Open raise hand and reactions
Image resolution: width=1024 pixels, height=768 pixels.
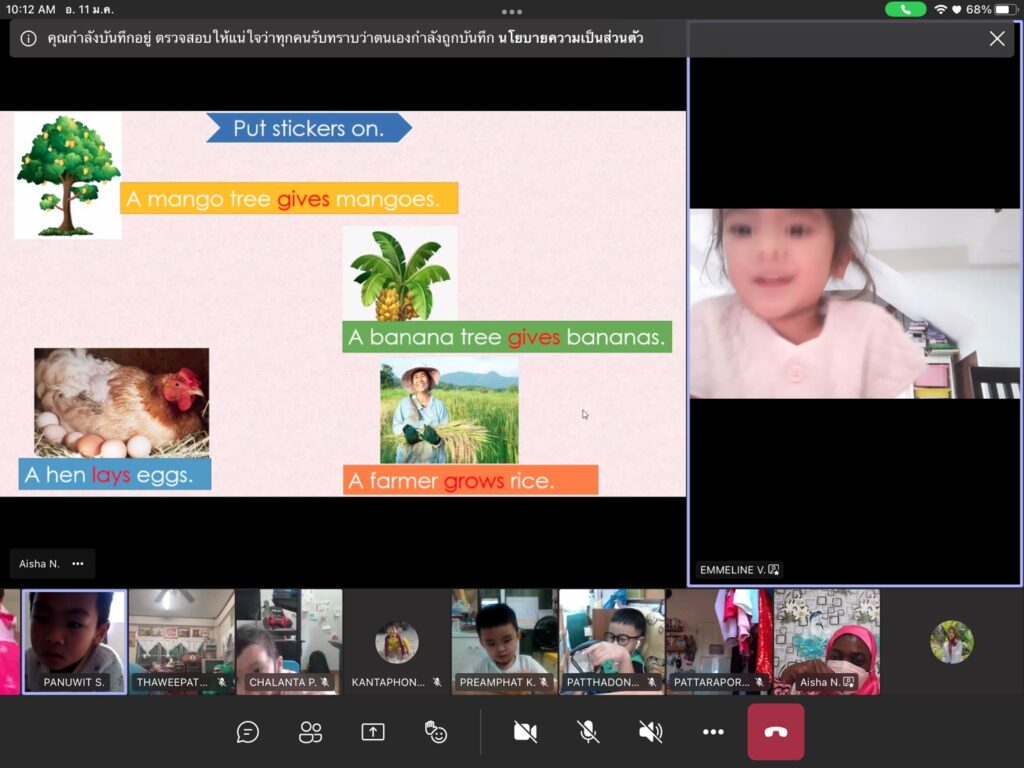pyautogui.click(x=436, y=732)
